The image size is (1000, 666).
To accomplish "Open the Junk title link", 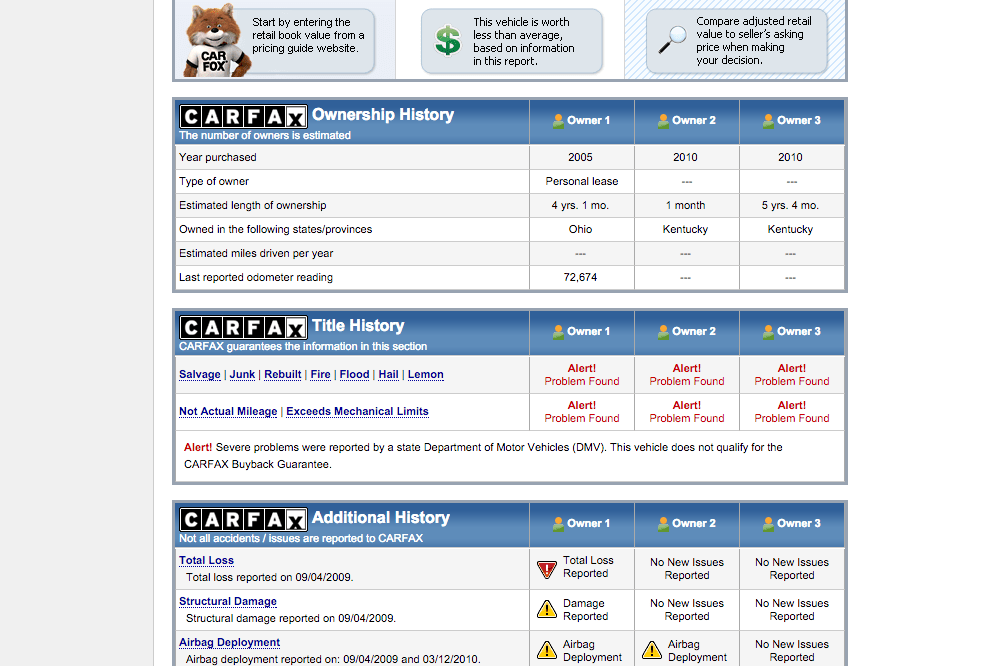I will [242, 374].
